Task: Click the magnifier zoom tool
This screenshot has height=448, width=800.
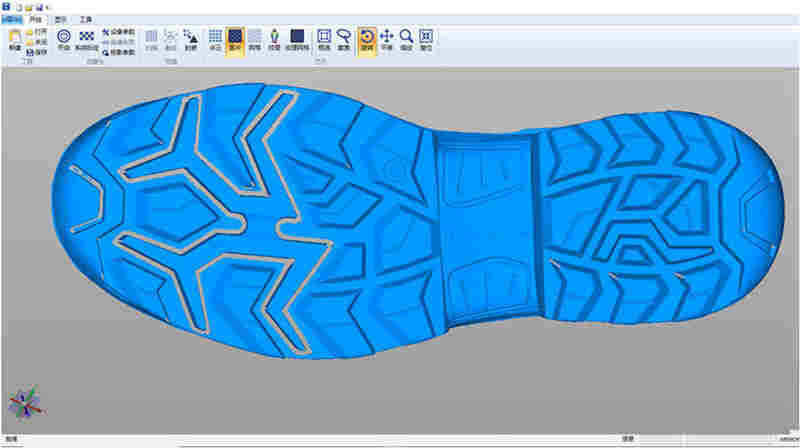Action: 406,37
